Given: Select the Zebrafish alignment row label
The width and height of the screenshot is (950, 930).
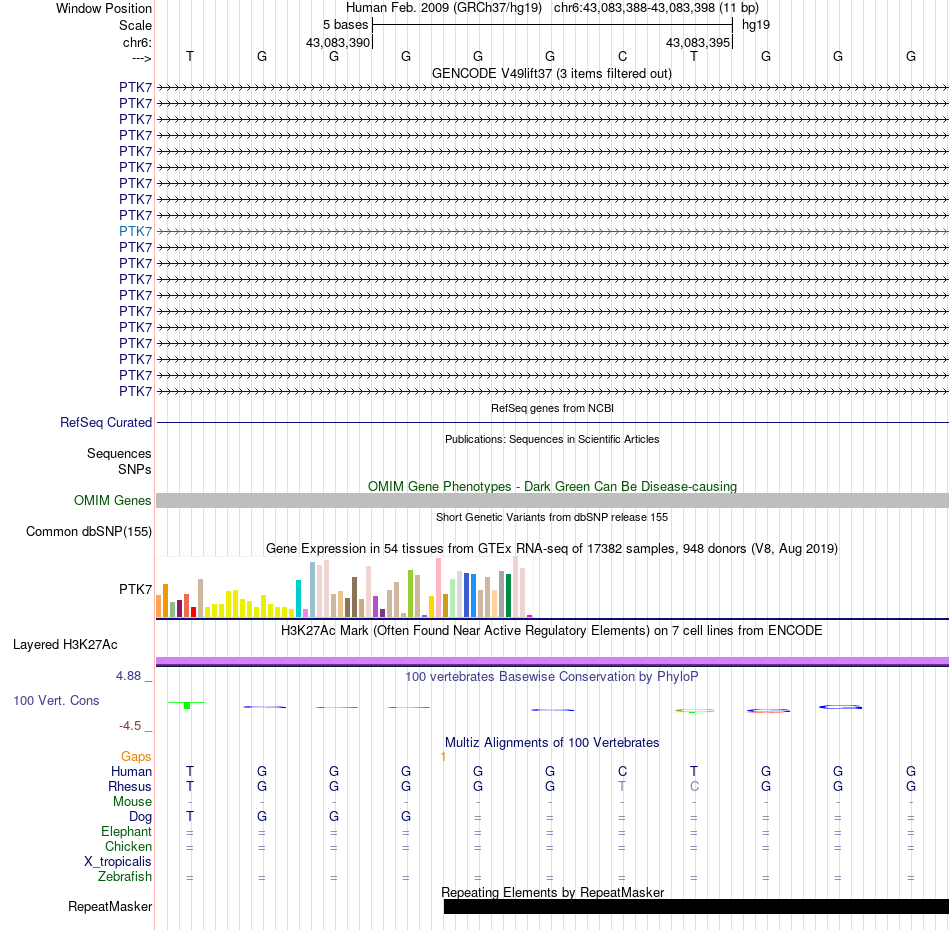Looking at the screenshot, I should [125, 877].
